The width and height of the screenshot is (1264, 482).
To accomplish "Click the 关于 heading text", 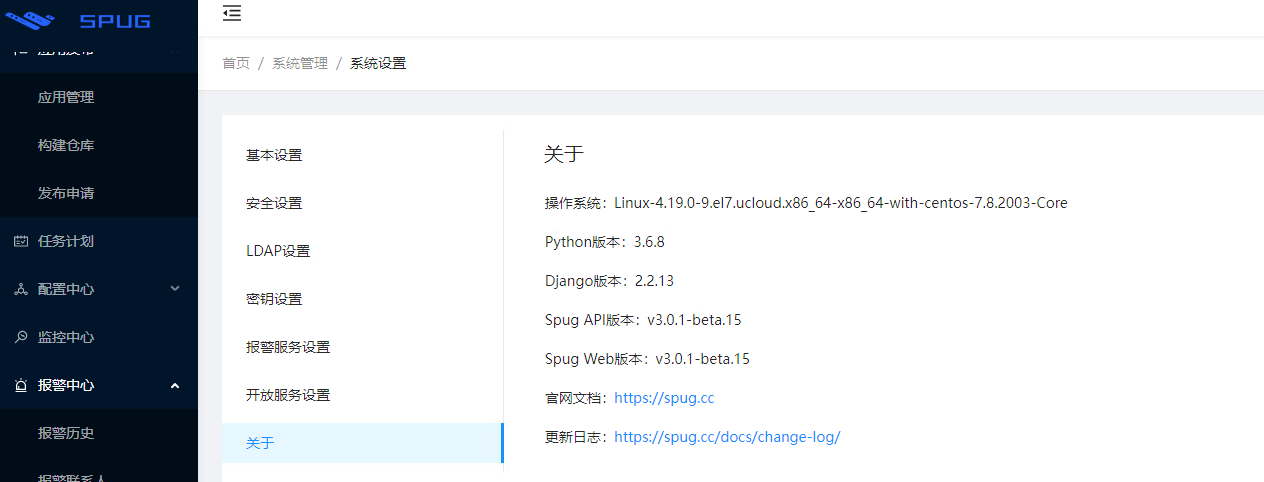I will tap(564, 154).
